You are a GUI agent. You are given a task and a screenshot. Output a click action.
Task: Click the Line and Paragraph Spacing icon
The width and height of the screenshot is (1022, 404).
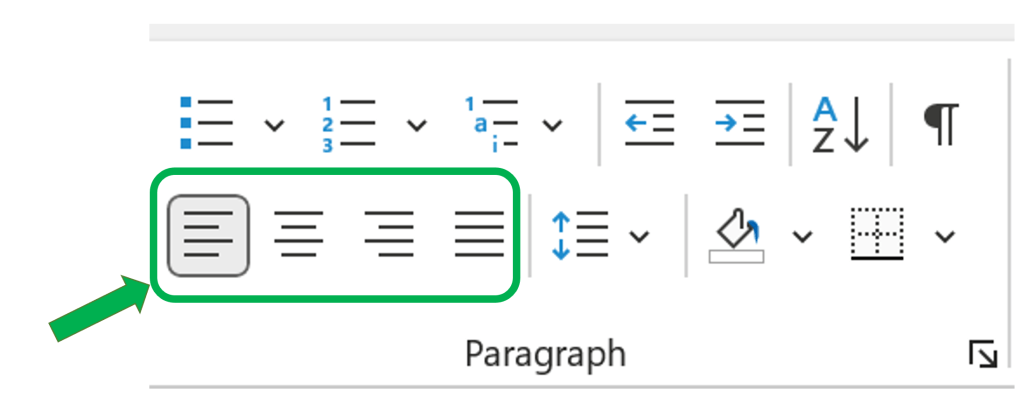[580, 236]
